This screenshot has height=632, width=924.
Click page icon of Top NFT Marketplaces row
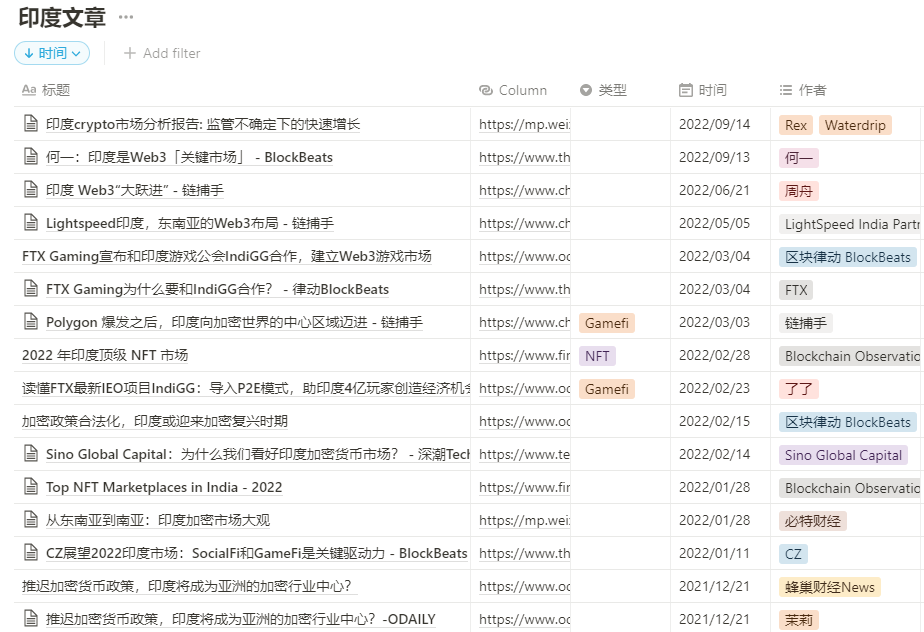point(31,487)
